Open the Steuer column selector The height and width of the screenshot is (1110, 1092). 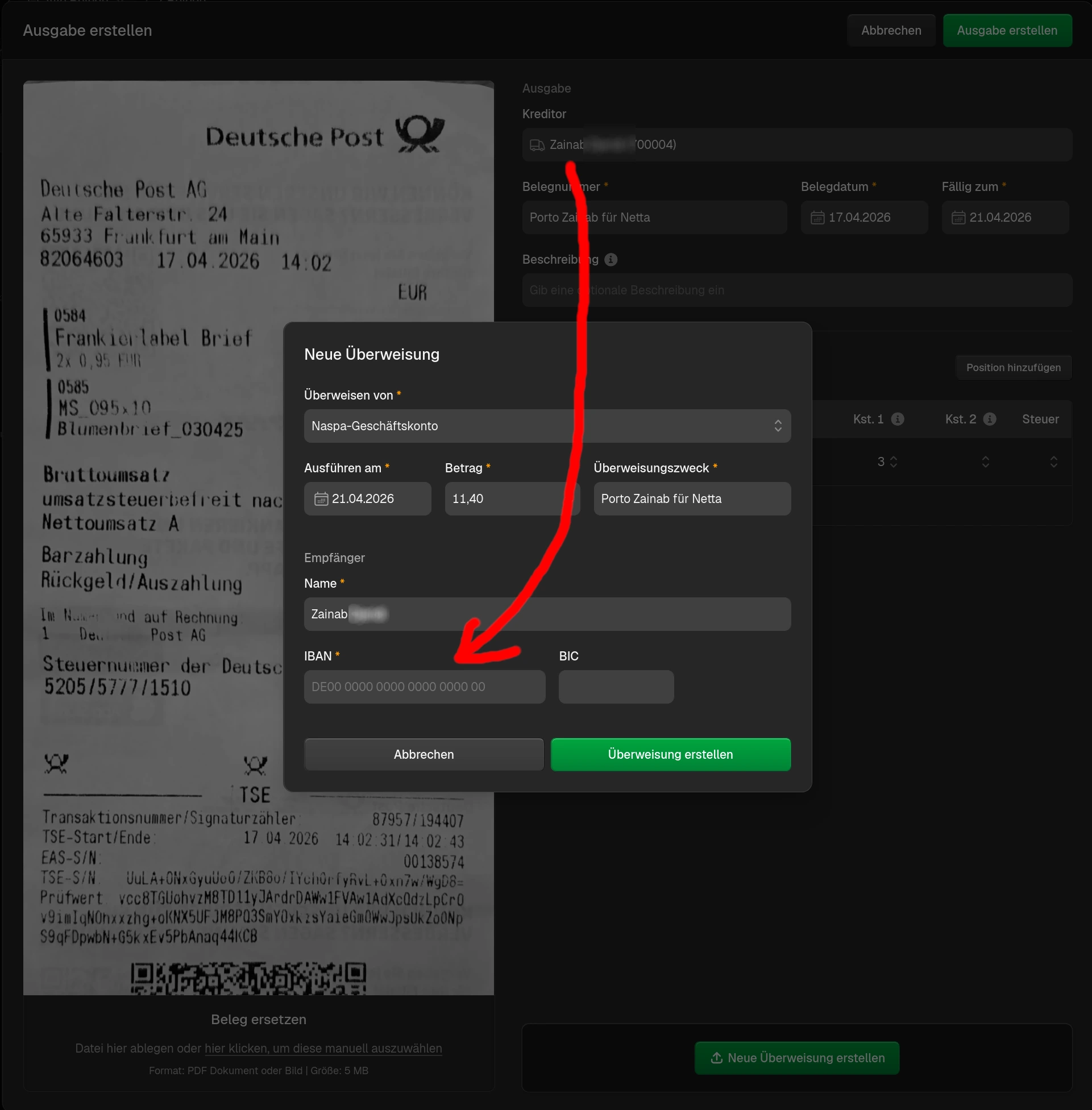click(x=1053, y=462)
